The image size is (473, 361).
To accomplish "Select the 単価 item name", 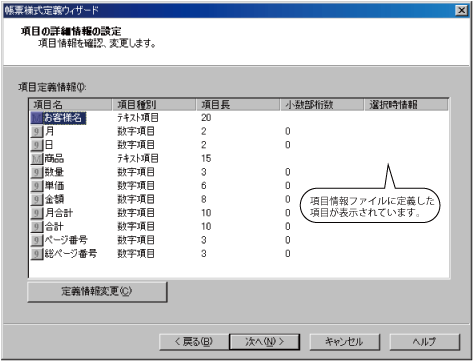I will click(x=54, y=186).
